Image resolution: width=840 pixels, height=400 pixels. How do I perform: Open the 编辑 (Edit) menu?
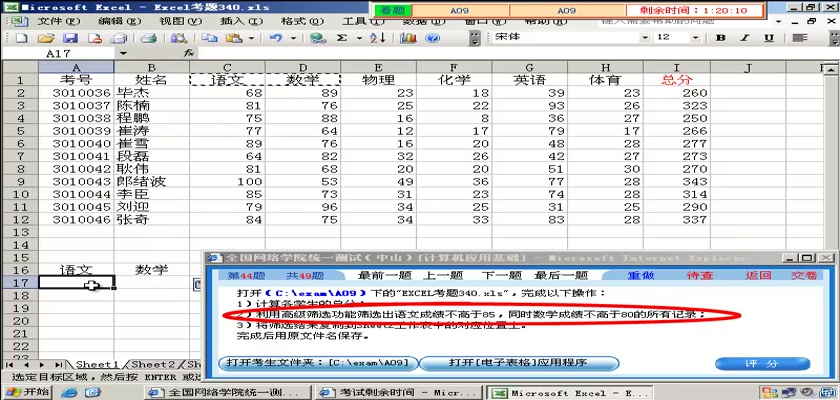pyautogui.click(x=119, y=21)
